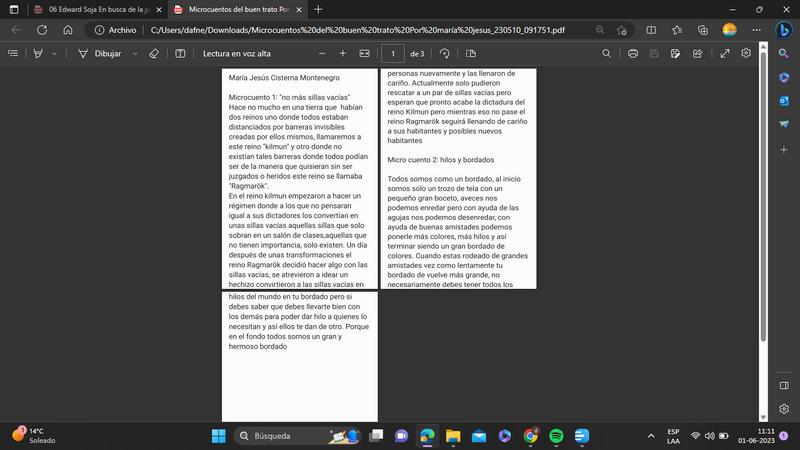This screenshot has width=800, height=450.
Task: Print the PDF document
Action: pos(633,53)
